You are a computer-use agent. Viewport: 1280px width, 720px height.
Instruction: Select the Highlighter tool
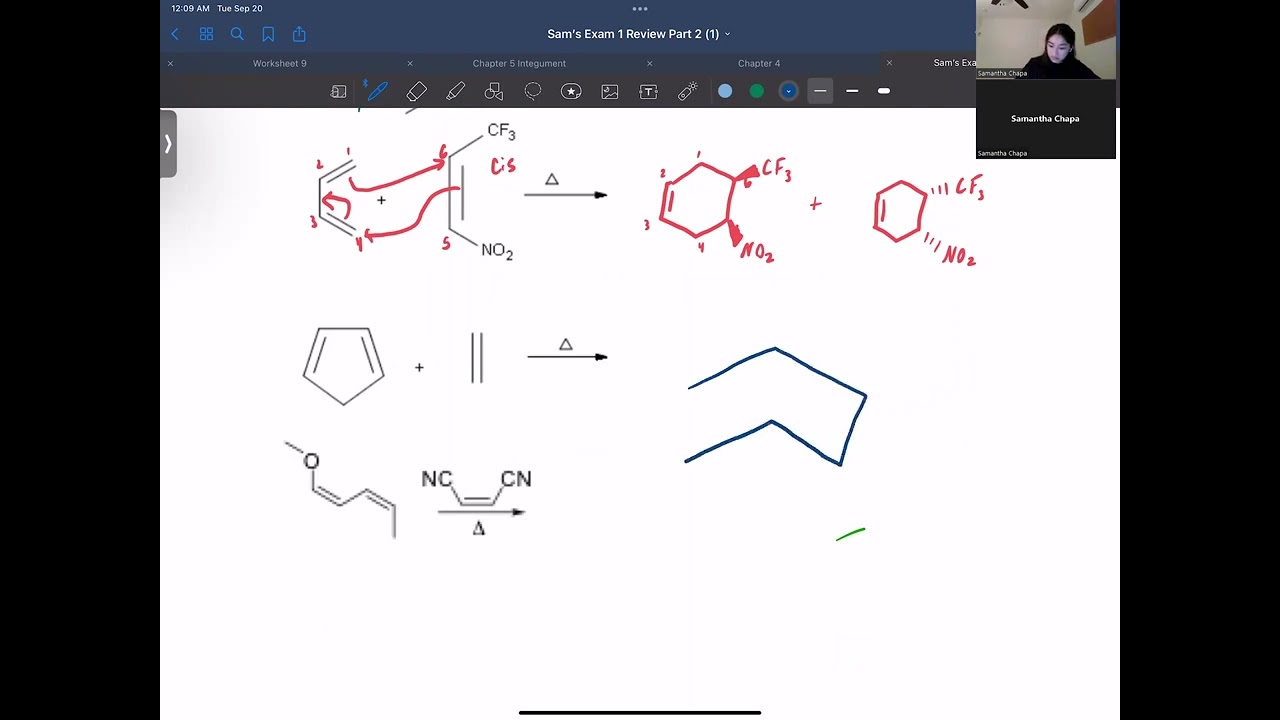point(455,91)
